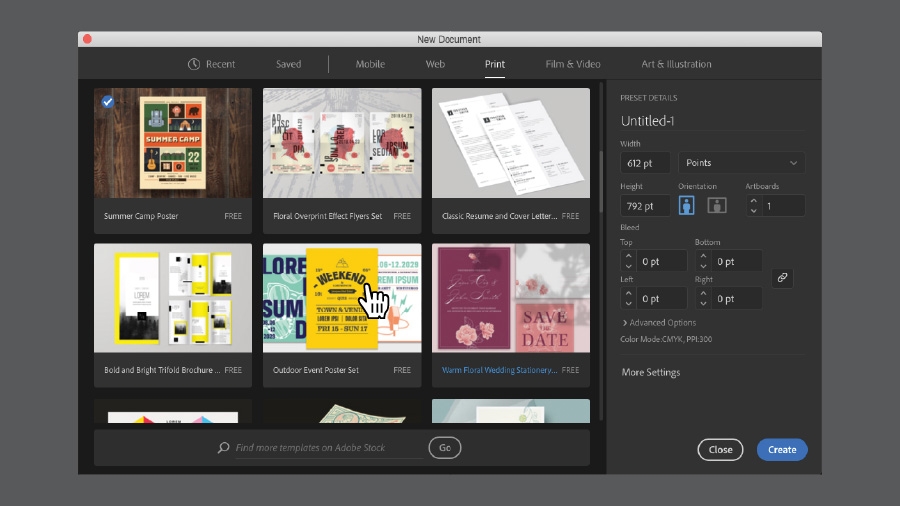Screen dimensions: 900x506
Task: Switch to the Recent tab
Action: pos(211,64)
